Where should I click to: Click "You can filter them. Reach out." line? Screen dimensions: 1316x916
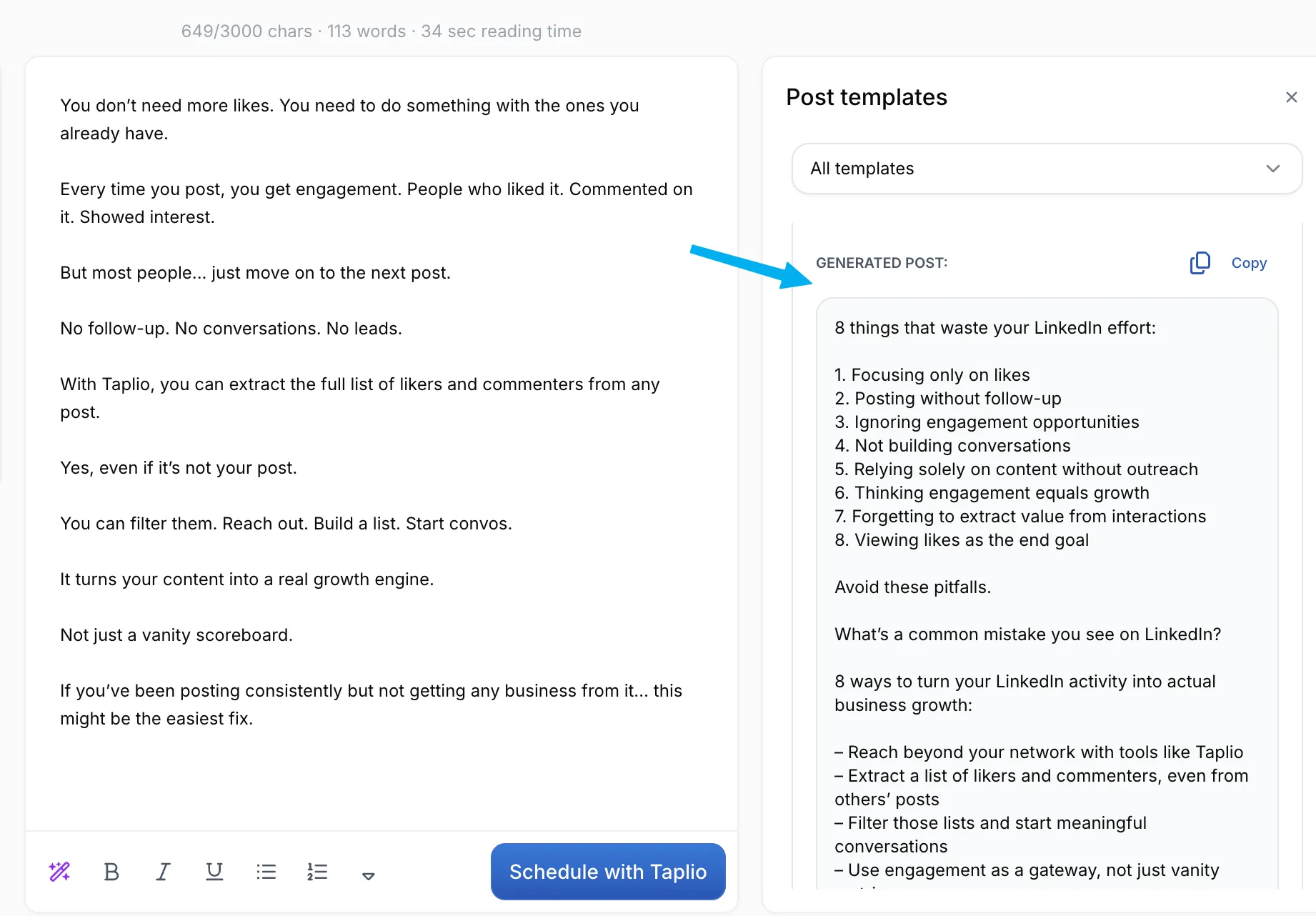pyautogui.click(x=286, y=524)
